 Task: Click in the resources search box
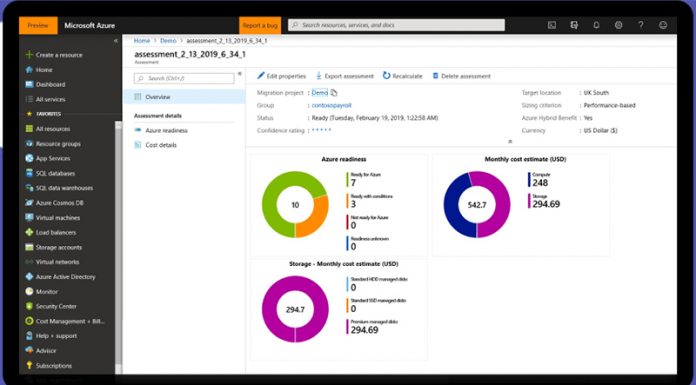396,25
